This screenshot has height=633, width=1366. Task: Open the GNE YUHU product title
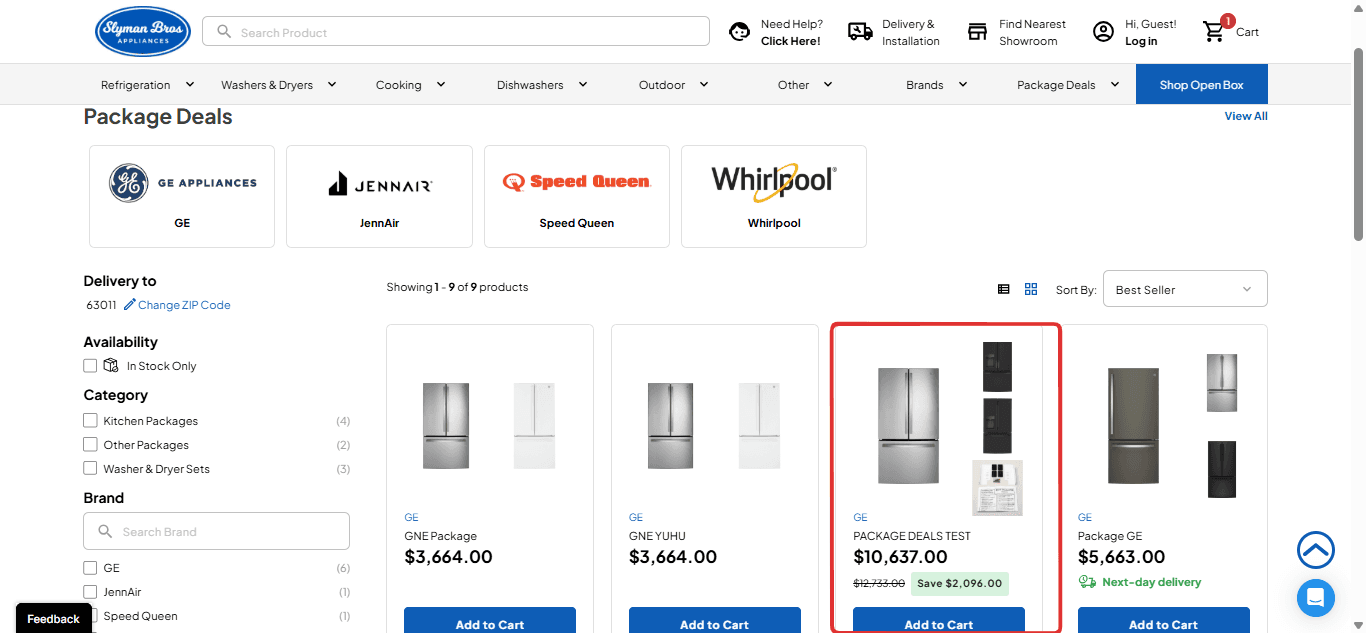coord(657,536)
